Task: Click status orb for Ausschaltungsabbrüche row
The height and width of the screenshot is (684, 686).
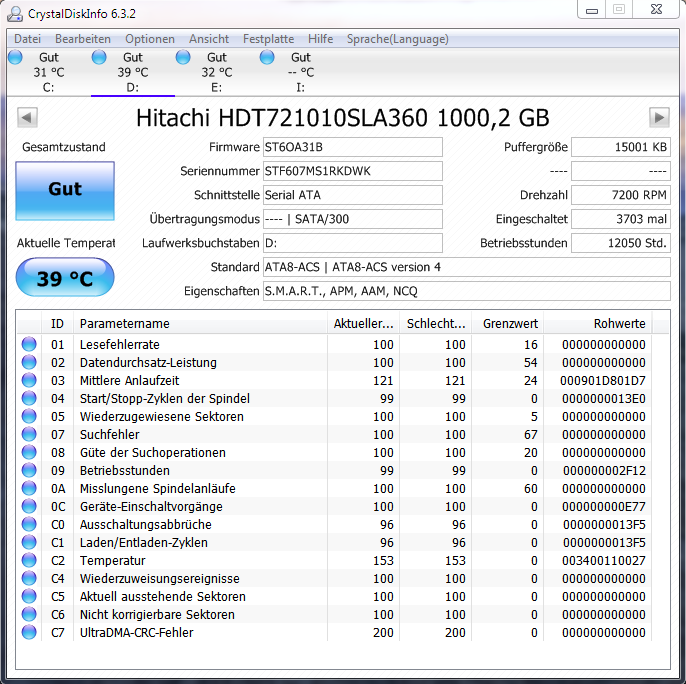Action: (29, 524)
